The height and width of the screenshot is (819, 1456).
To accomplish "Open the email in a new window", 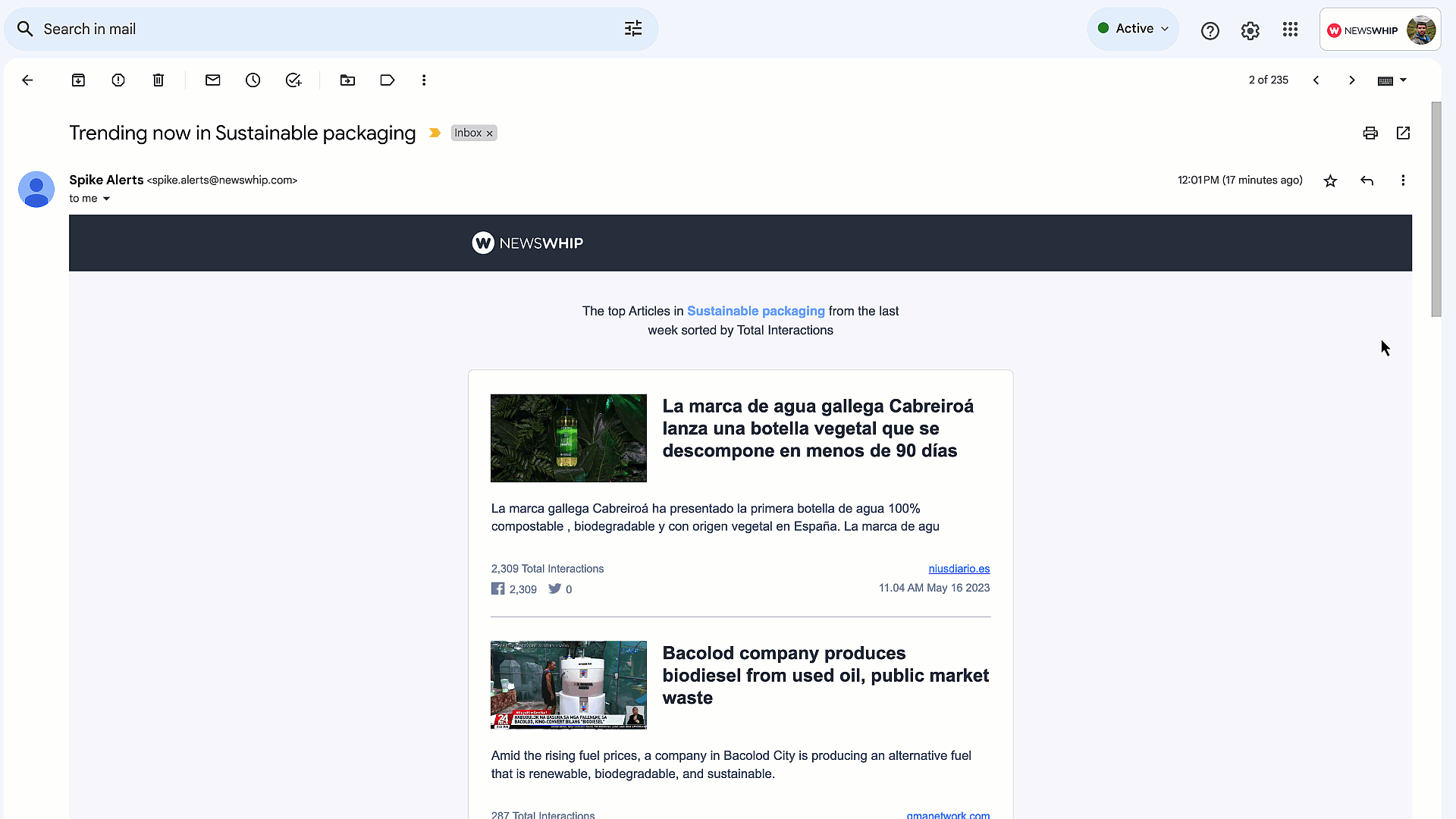I will tap(1403, 133).
